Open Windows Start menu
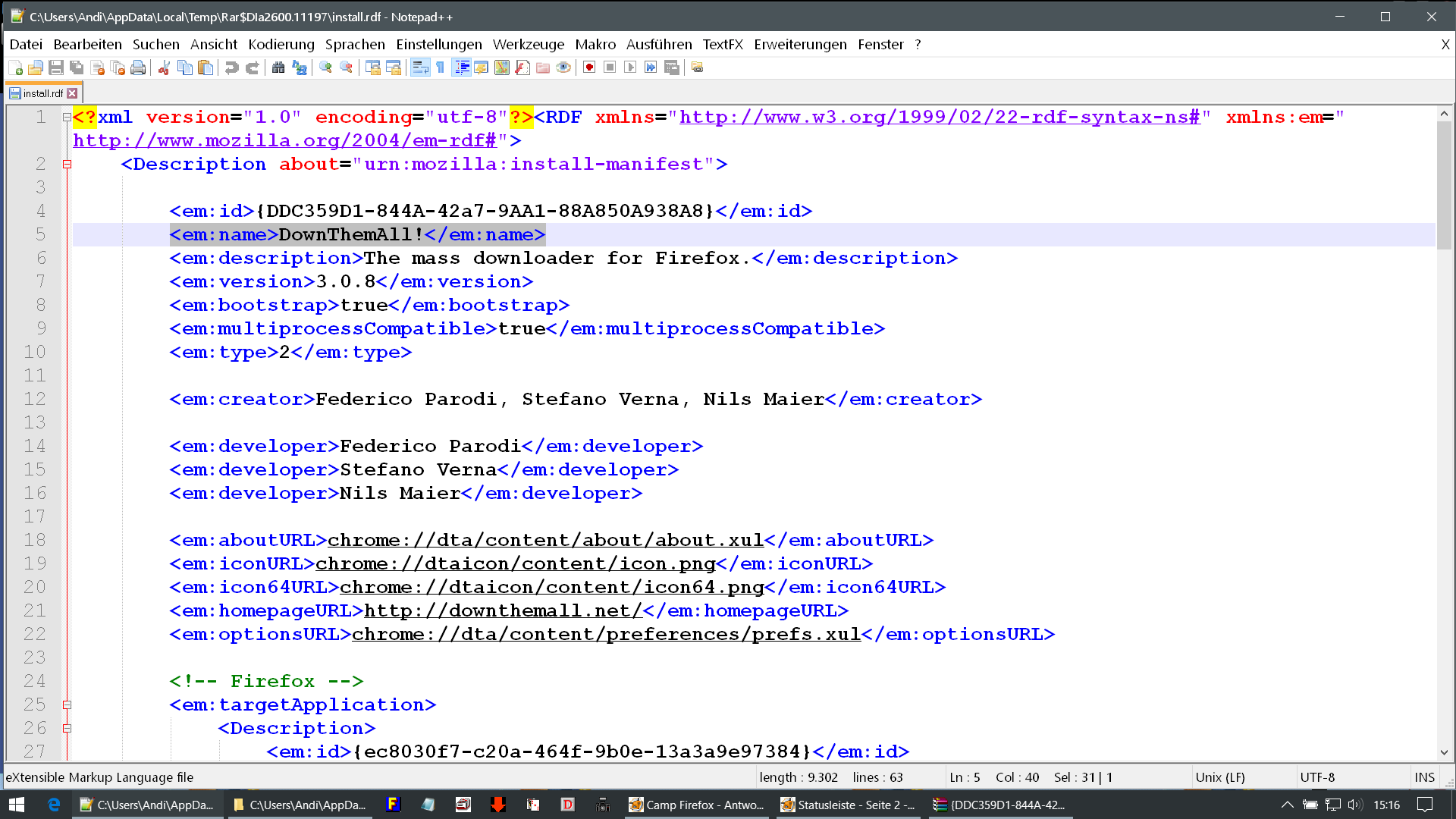The width and height of the screenshot is (1456, 819). [x=17, y=805]
